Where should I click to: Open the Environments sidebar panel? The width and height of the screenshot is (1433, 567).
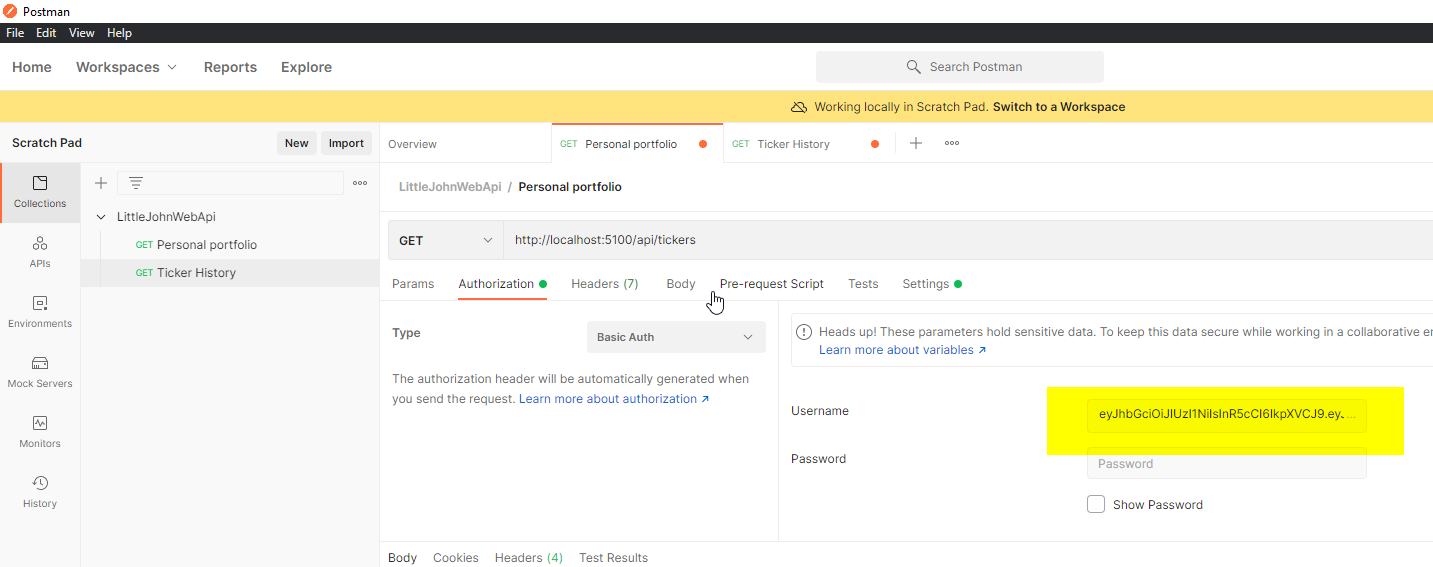click(40, 313)
